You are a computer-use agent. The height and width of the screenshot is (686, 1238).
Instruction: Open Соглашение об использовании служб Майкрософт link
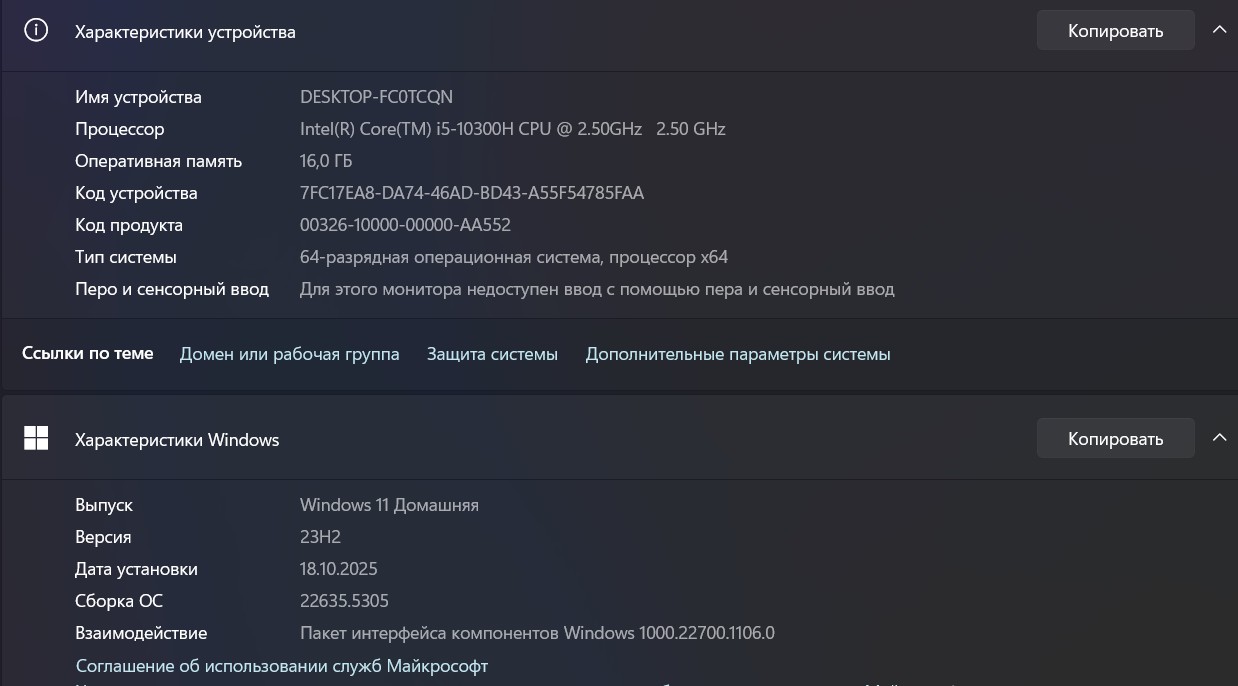click(x=282, y=665)
